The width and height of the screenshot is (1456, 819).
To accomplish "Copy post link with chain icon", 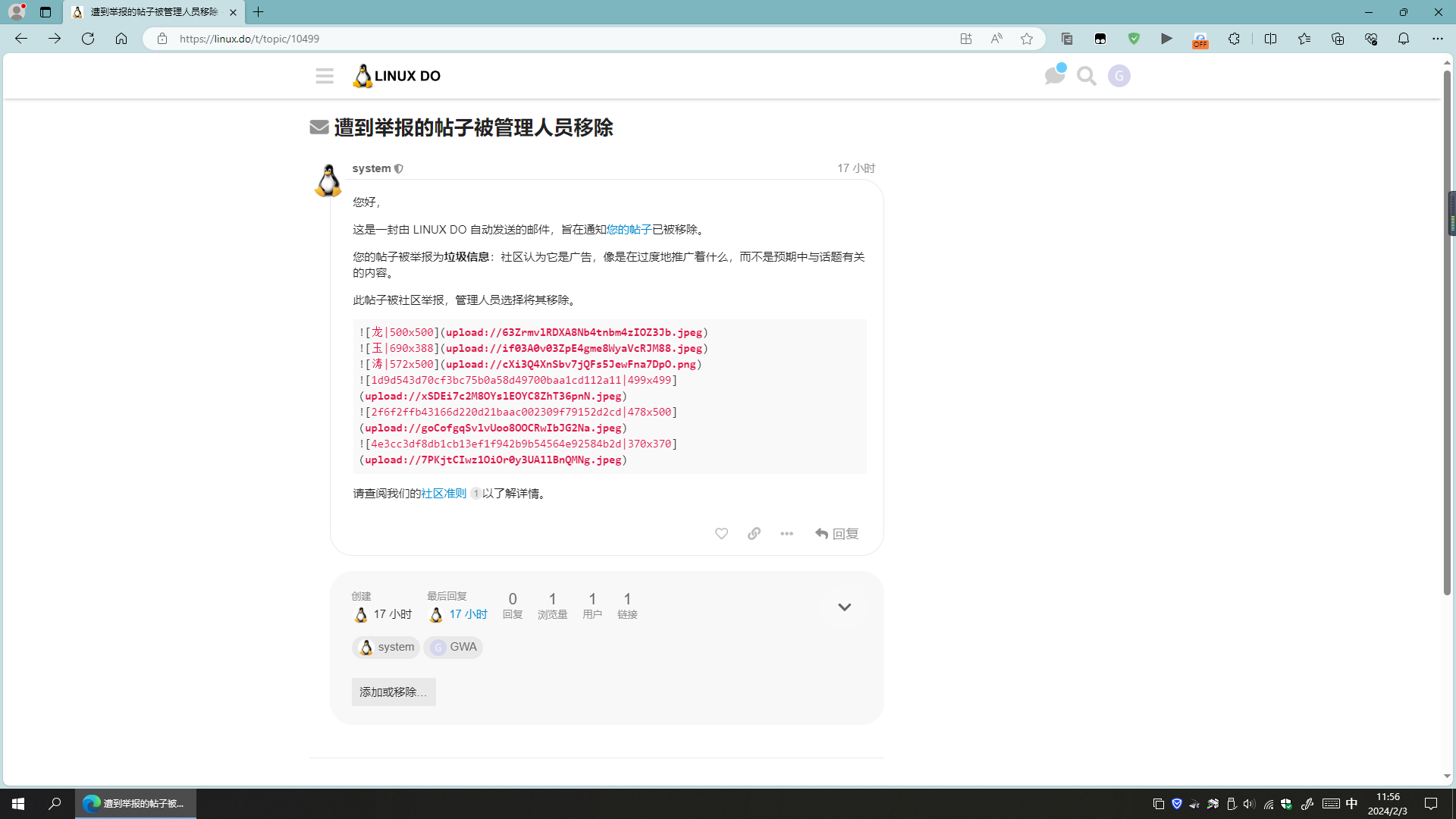I will (x=754, y=534).
